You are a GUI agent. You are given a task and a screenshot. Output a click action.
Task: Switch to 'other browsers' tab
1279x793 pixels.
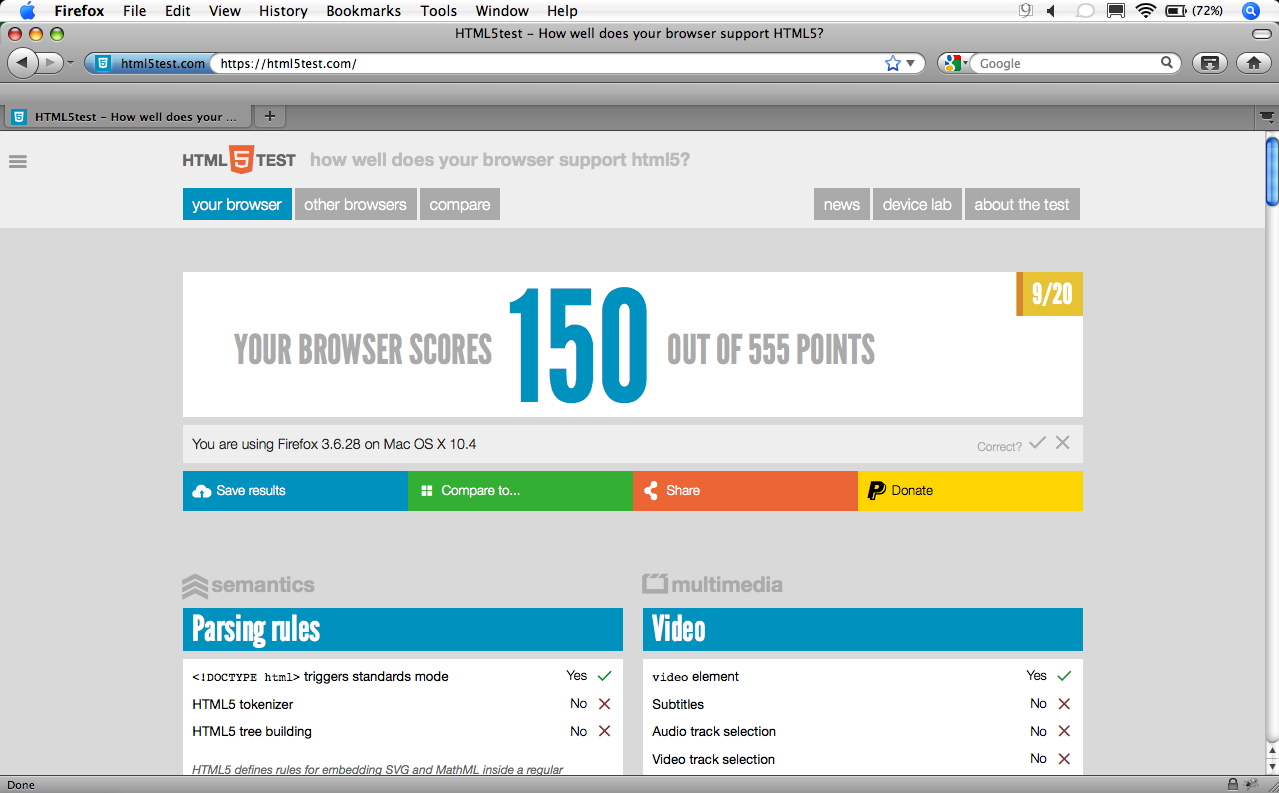coord(355,204)
